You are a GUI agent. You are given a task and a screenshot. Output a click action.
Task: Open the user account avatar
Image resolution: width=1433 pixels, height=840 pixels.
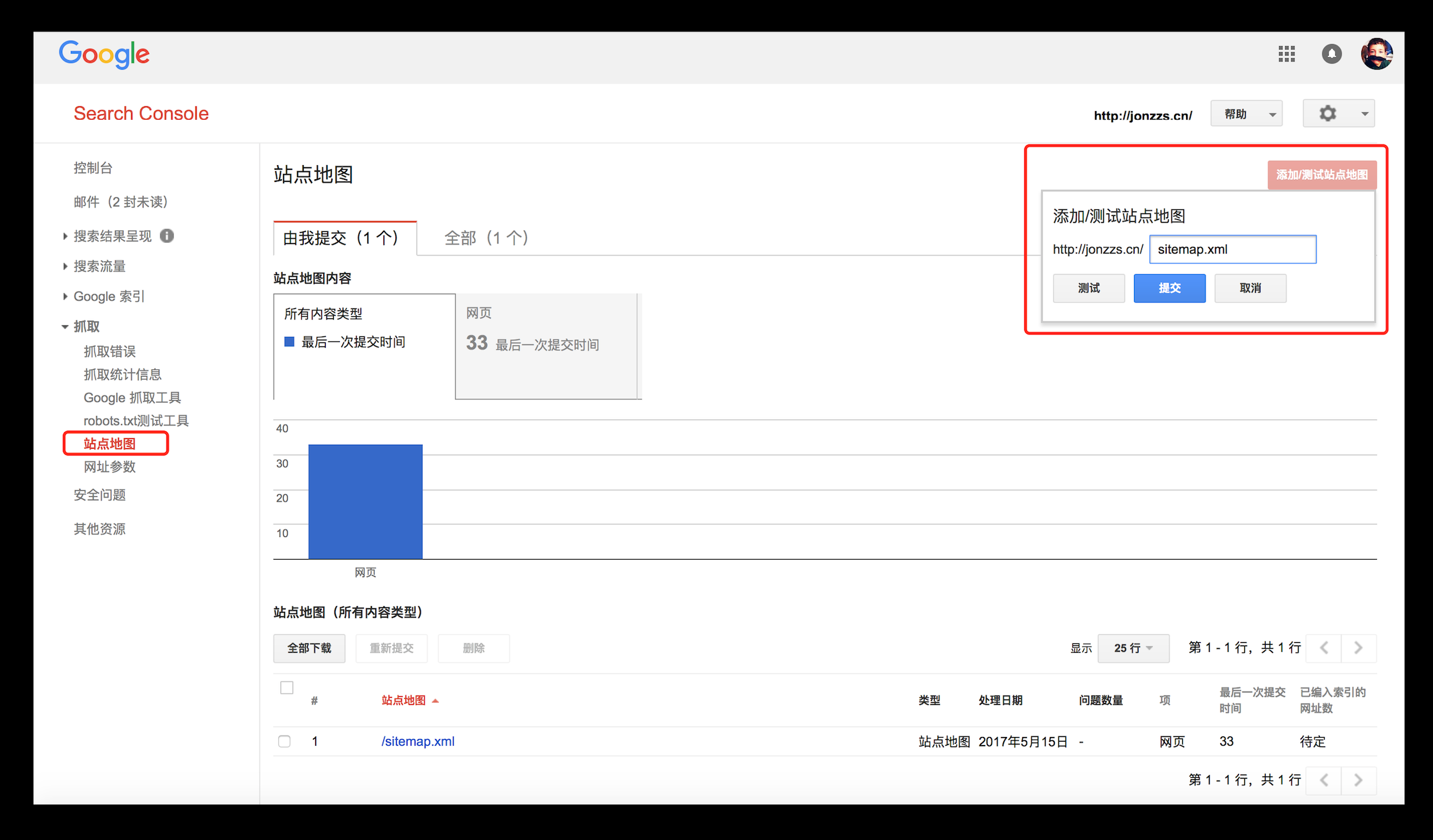pyautogui.click(x=1376, y=54)
